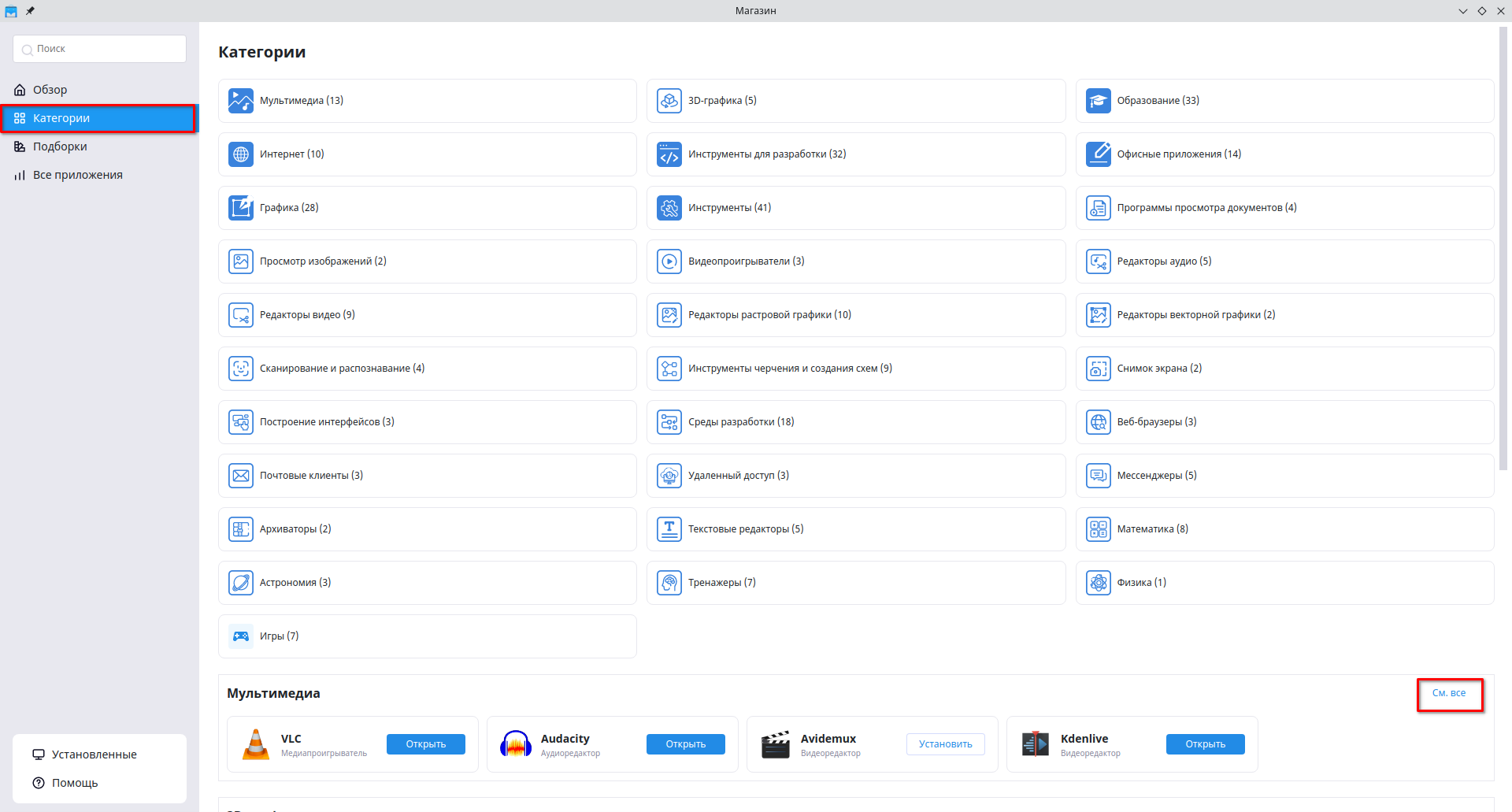
Task: Show the Установленные apps list
Action: (94, 755)
